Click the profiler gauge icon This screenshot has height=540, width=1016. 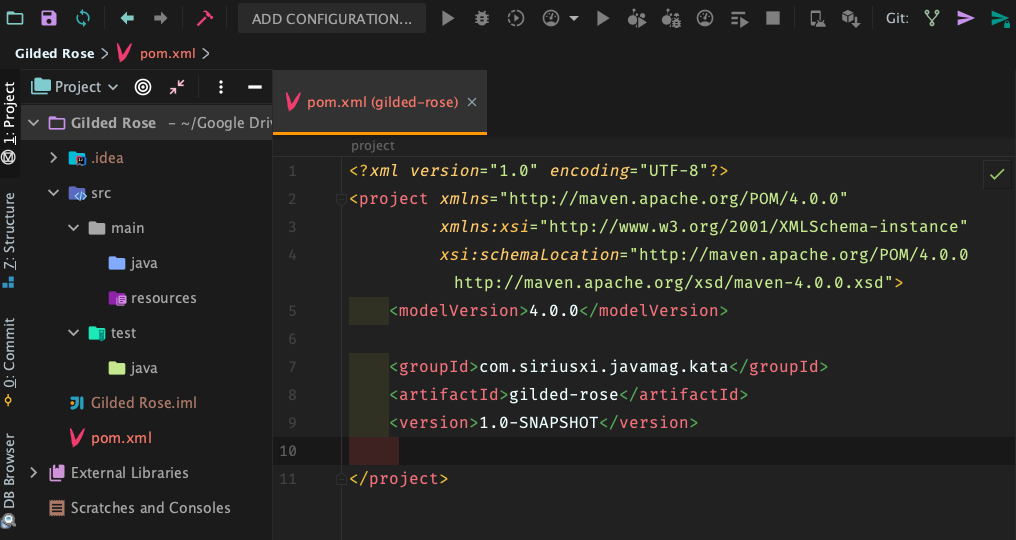coord(551,18)
